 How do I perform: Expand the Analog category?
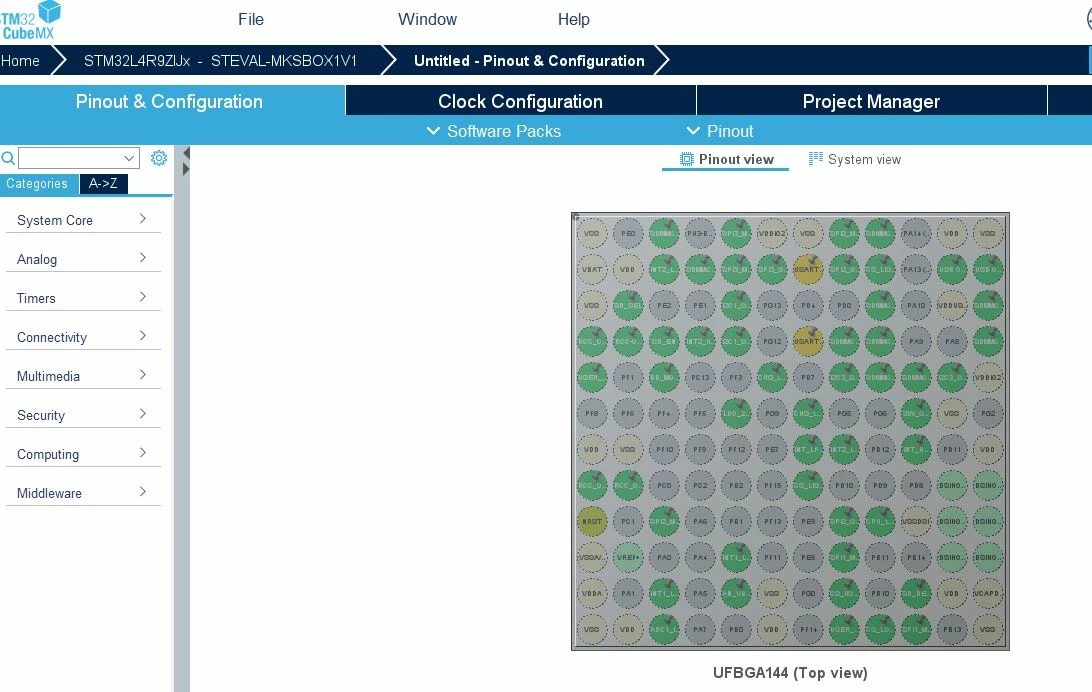pos(83,259)
